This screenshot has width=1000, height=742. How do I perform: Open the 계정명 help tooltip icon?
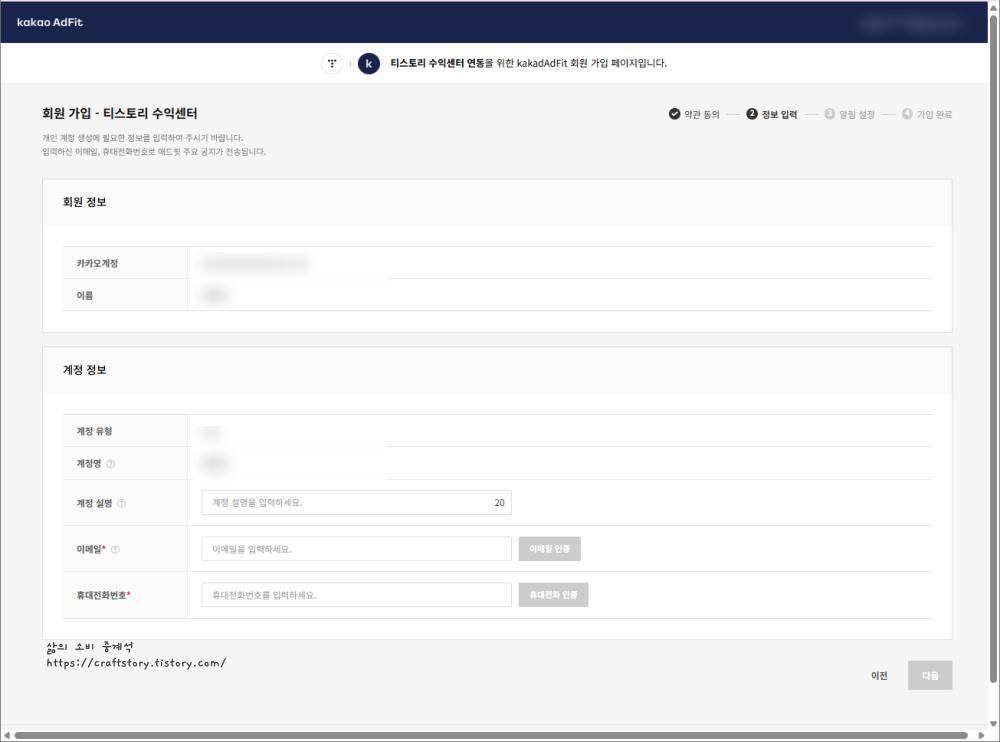click(x=110, y=464)
